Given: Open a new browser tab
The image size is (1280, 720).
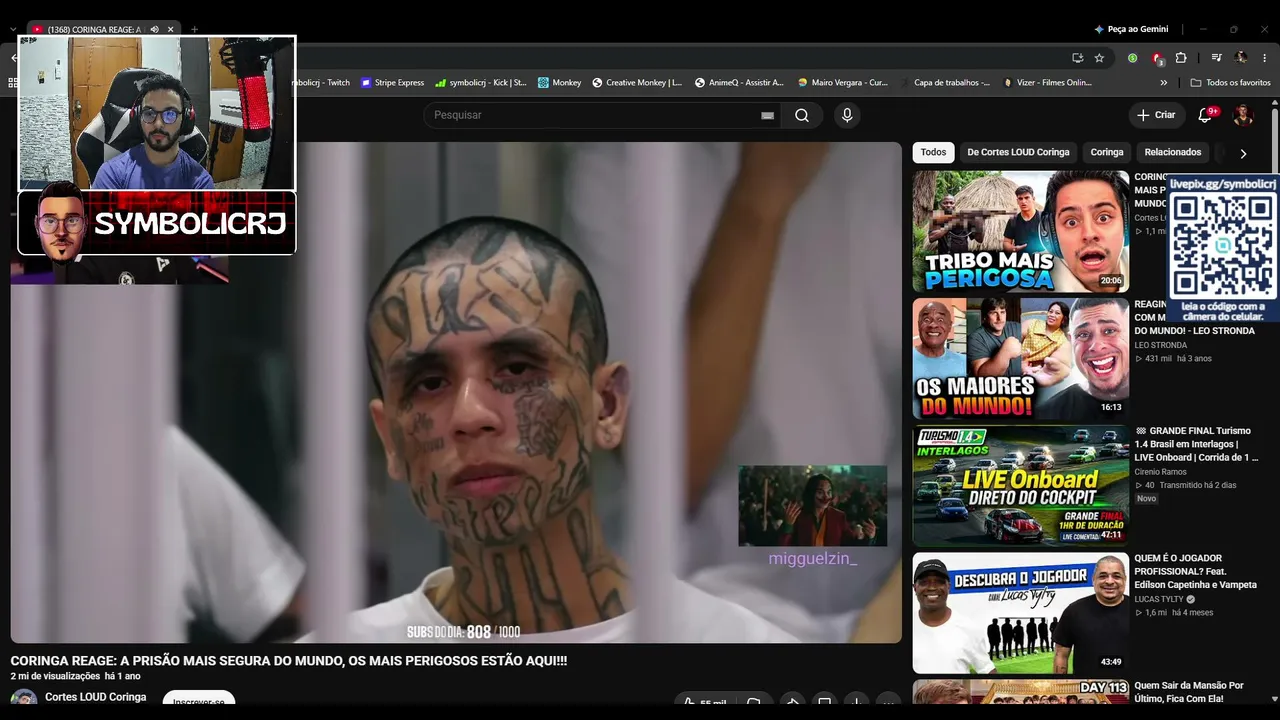Looking at the screenshot, I should pos(194,30).
